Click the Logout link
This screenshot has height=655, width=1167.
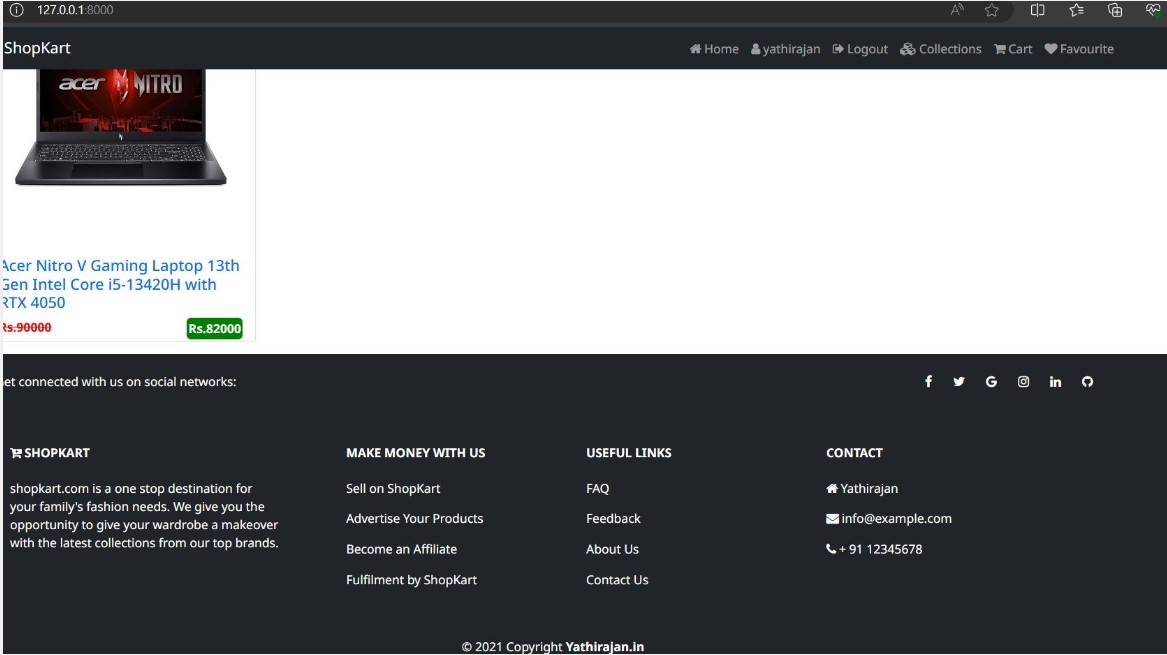860,48
